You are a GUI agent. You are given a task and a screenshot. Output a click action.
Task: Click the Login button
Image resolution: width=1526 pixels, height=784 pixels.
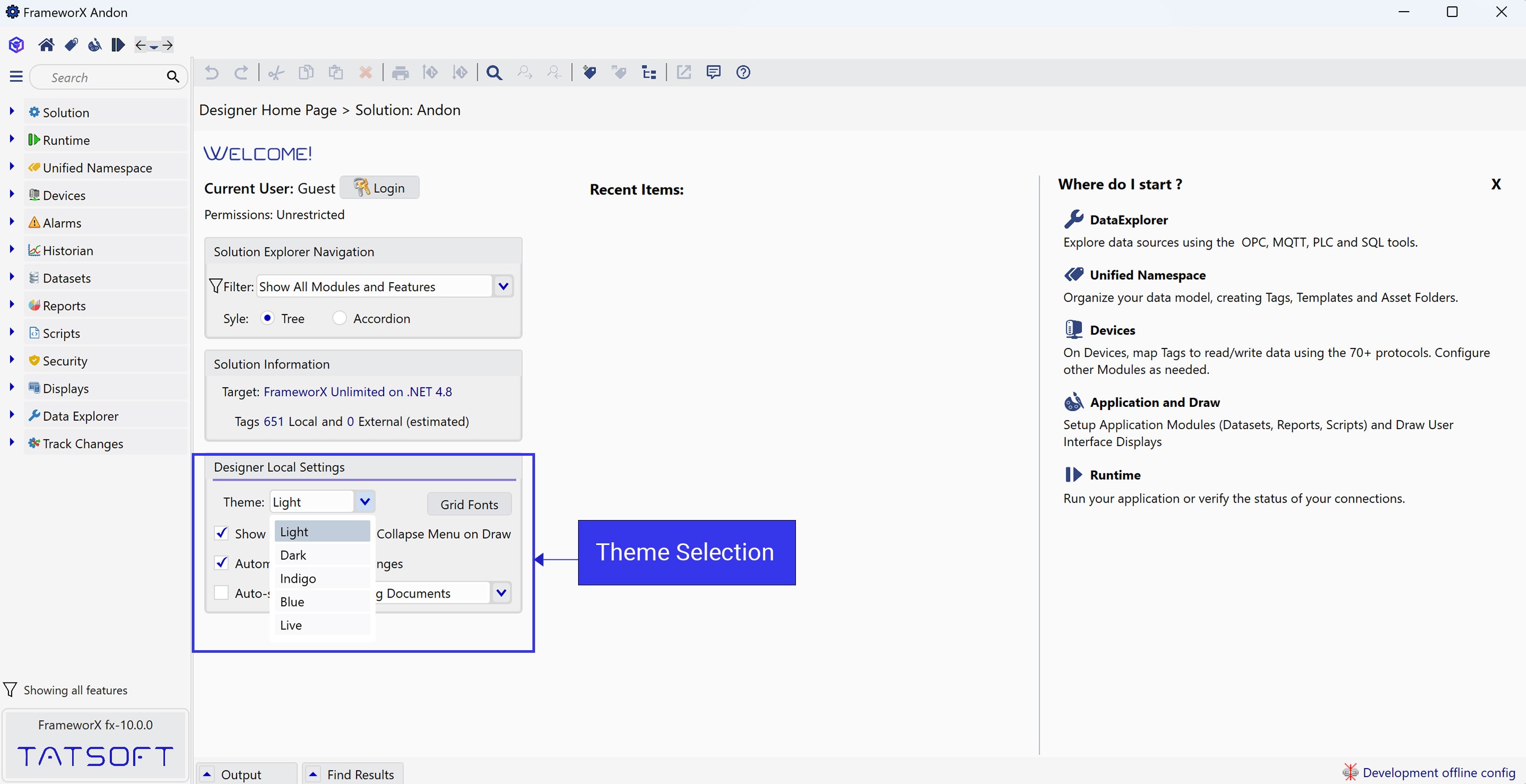pyautogui.click(x=380, y=188)
